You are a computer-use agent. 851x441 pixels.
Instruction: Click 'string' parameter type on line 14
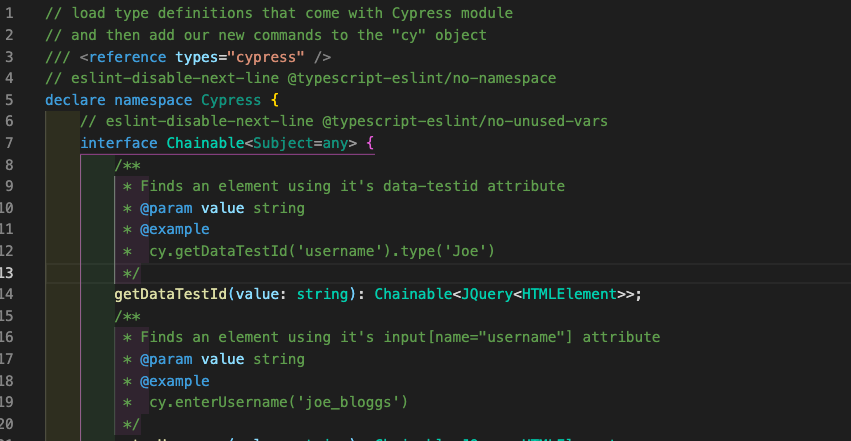point(322,294)
